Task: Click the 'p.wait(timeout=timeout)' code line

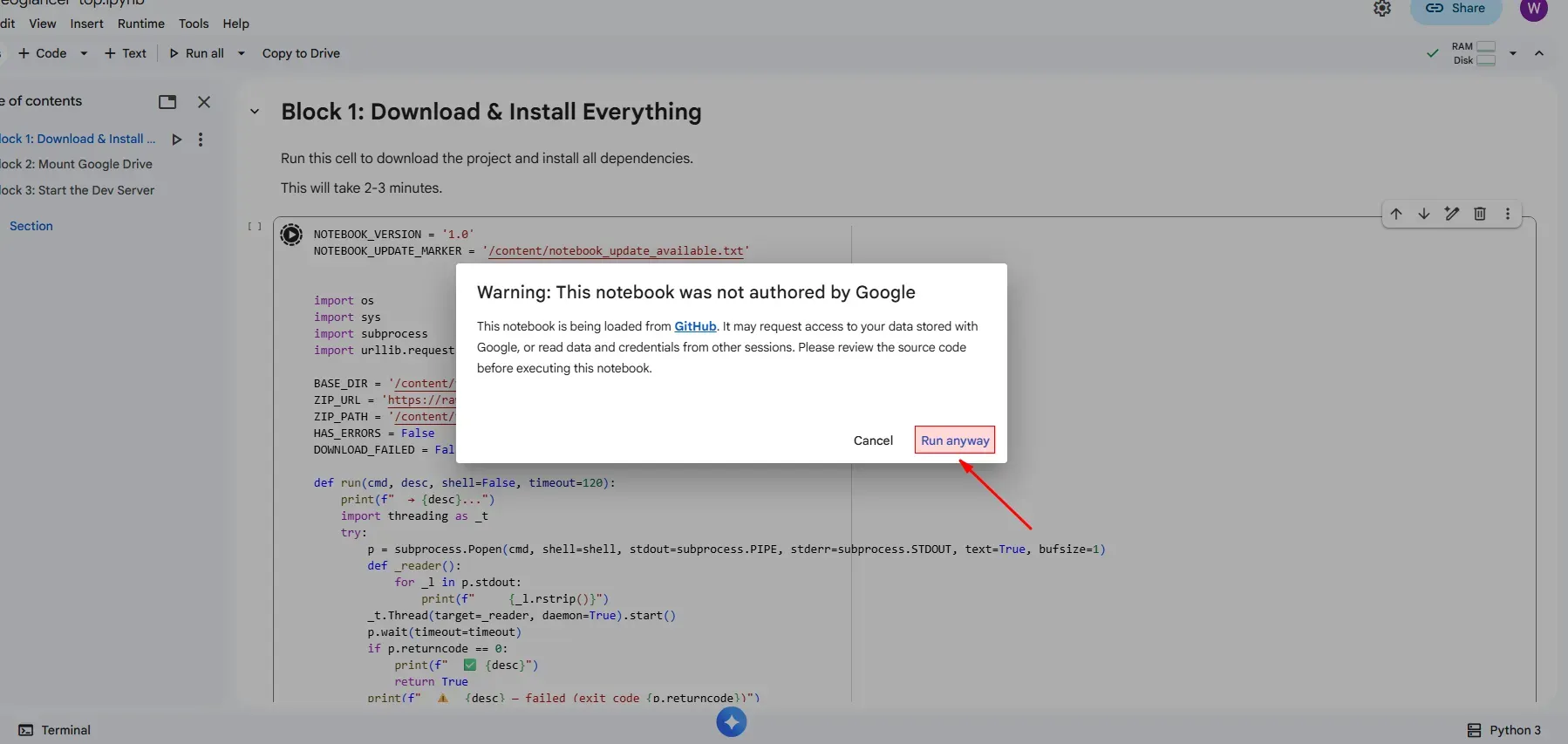Action: (x=444, y=632)
